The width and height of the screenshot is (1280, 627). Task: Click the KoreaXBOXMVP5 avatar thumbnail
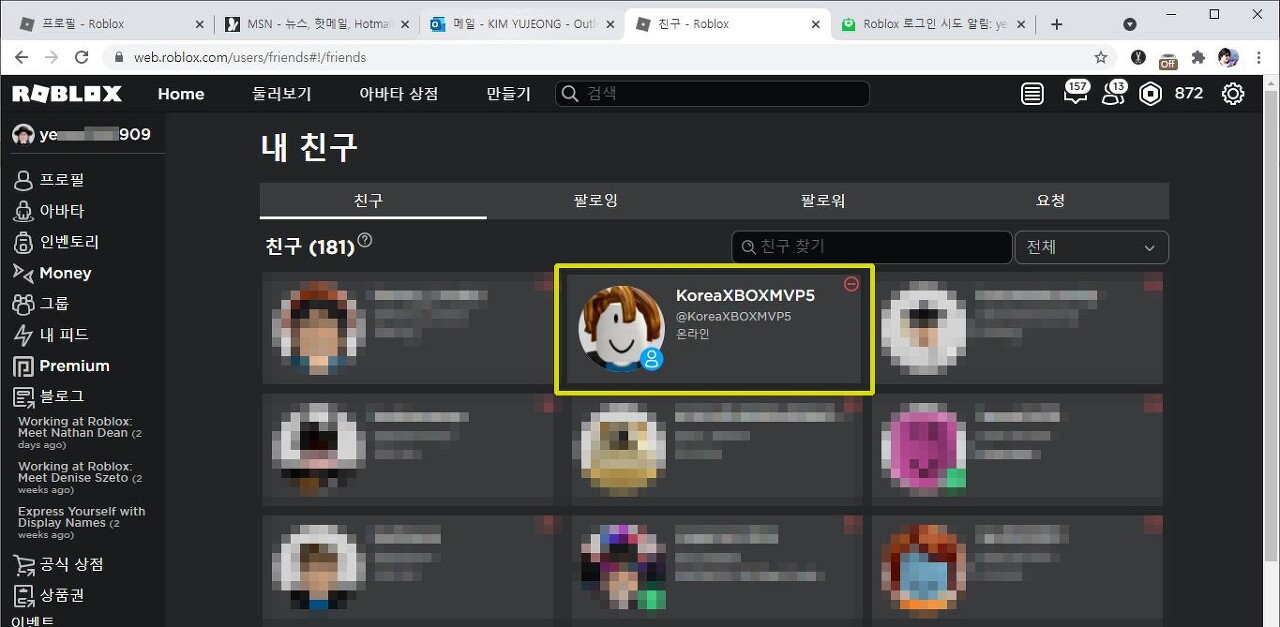621,327
